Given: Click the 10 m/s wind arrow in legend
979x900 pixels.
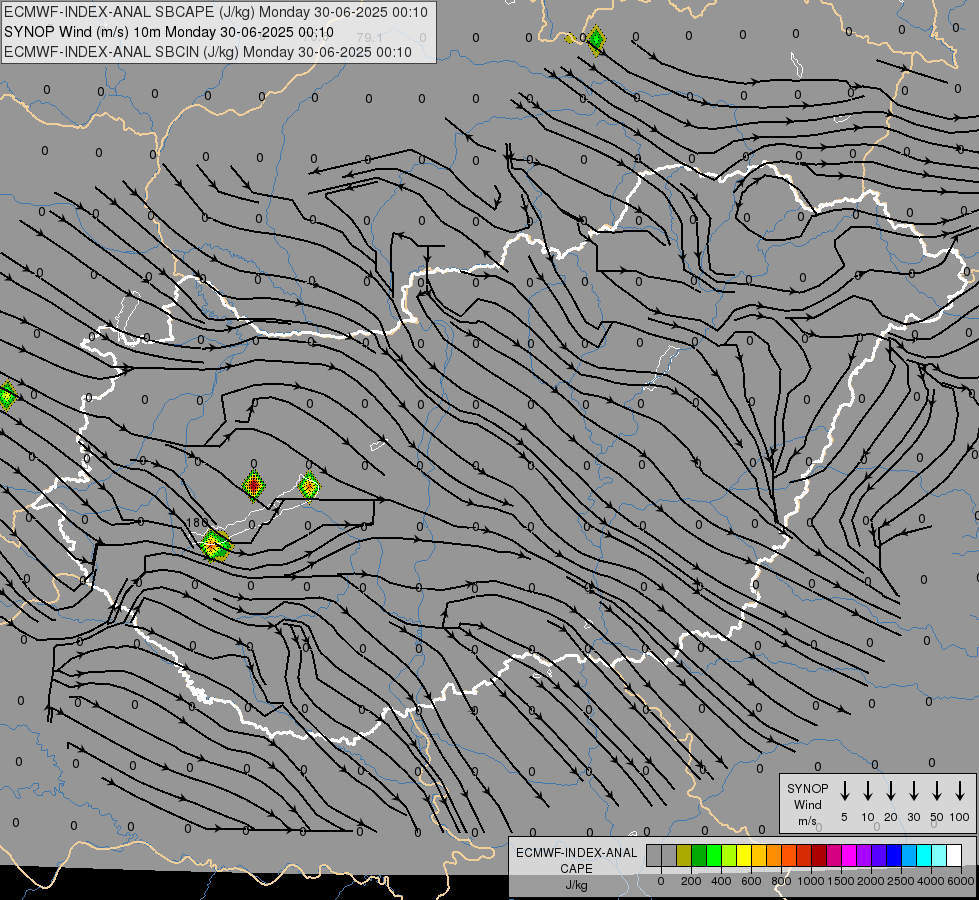Looking at the screenshot, I should coord(867,791).
